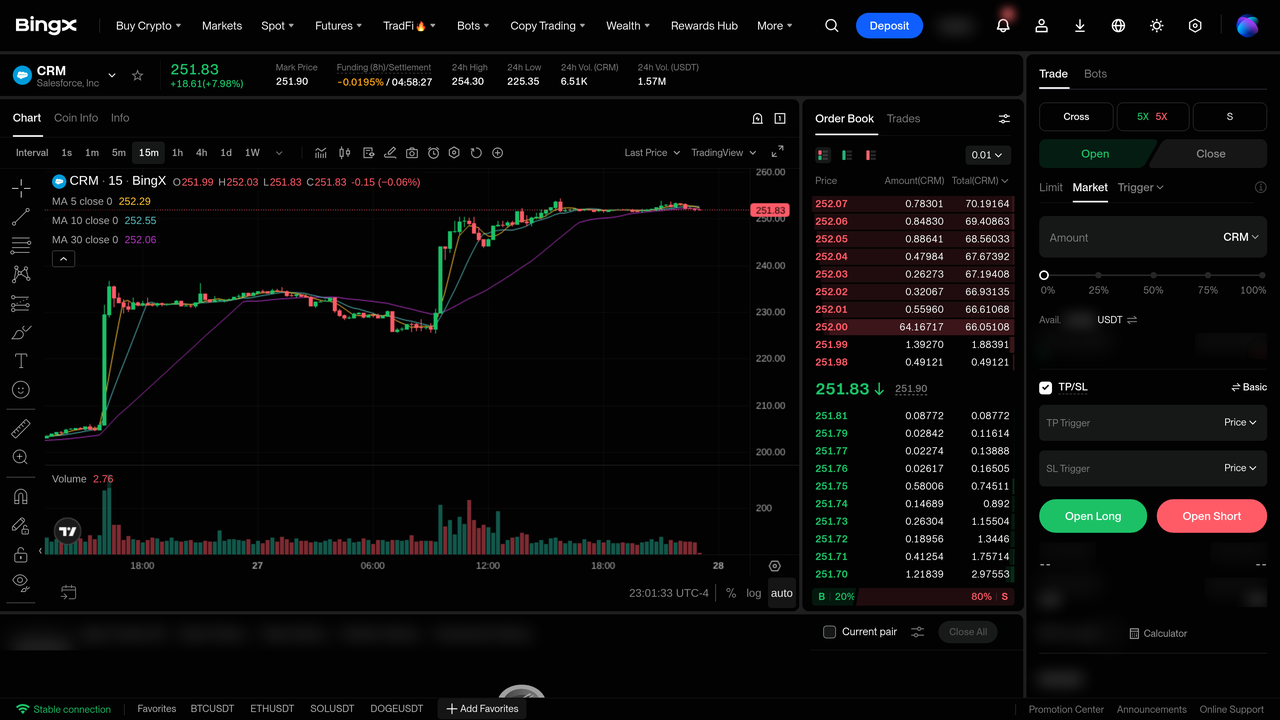Viewport: 1280px width, 720px height.
Task: Click the Open Long button
Action: (x=1093, y=516)
